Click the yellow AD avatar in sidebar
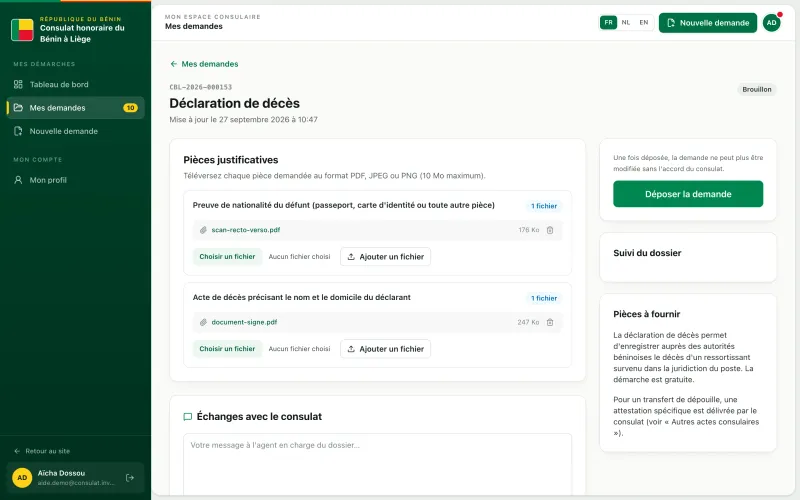 (22, 478)
